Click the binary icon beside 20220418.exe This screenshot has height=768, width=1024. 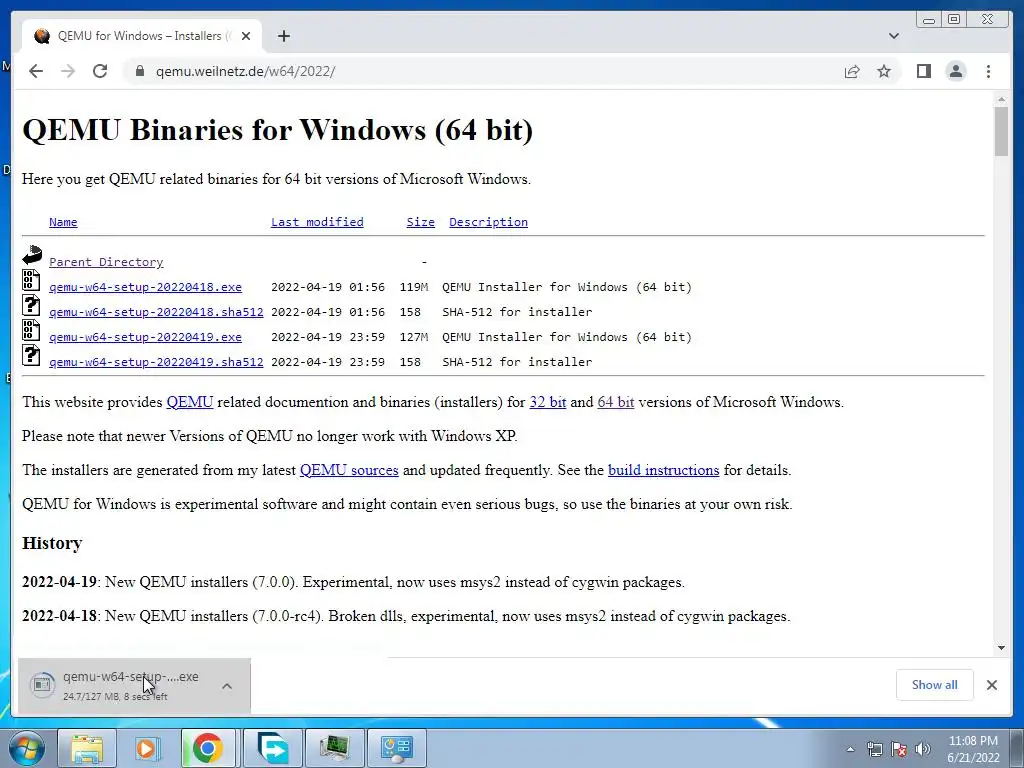[31, 280]
